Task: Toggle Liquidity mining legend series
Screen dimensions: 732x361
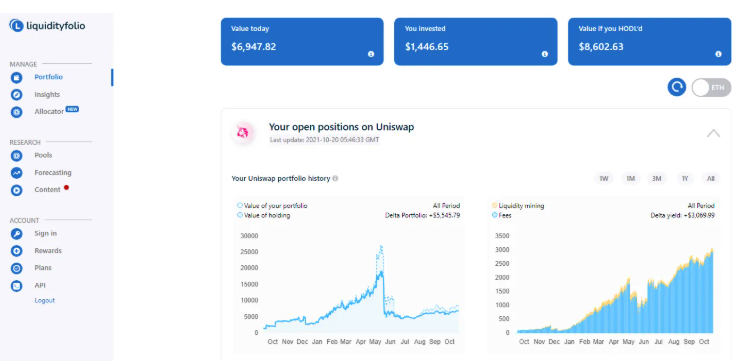Action: click(518, 205)
